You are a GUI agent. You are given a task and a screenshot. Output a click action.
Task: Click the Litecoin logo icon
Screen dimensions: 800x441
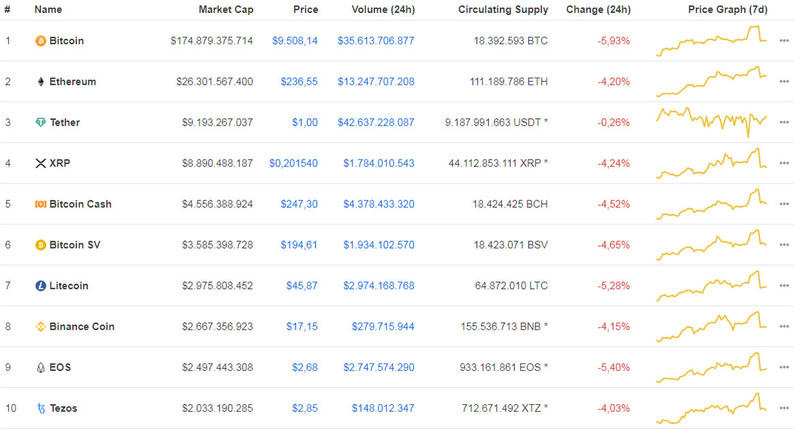tap(40, 286)
